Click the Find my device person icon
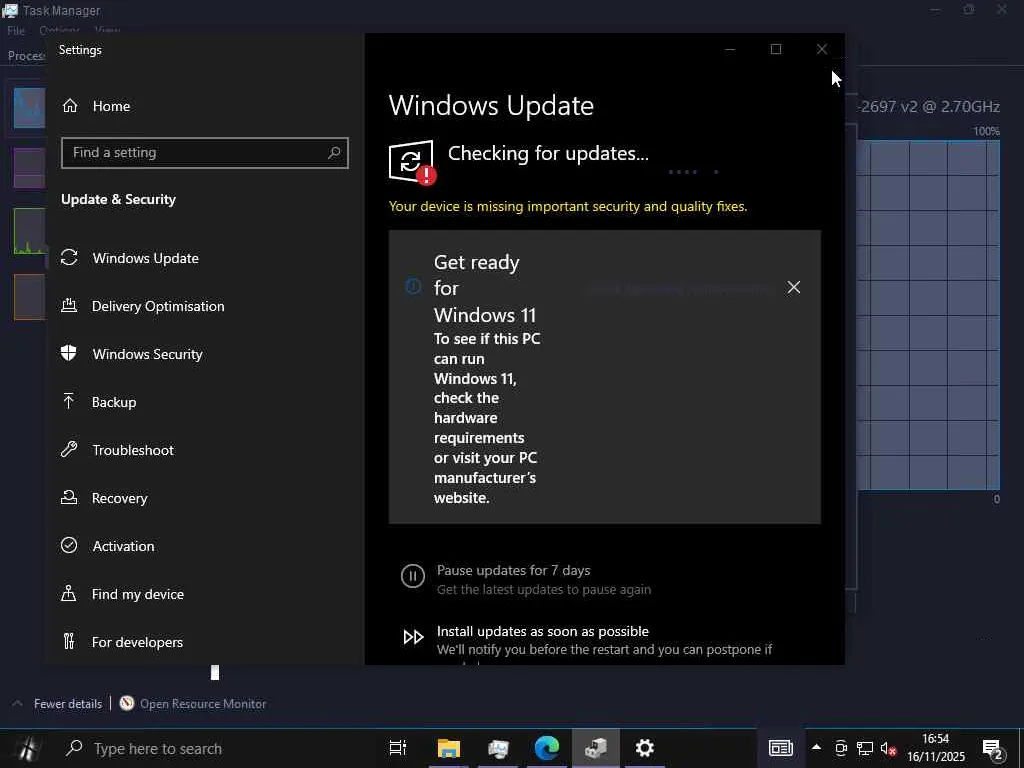This screenshot has width=1024, height=768. click(69, 593)
